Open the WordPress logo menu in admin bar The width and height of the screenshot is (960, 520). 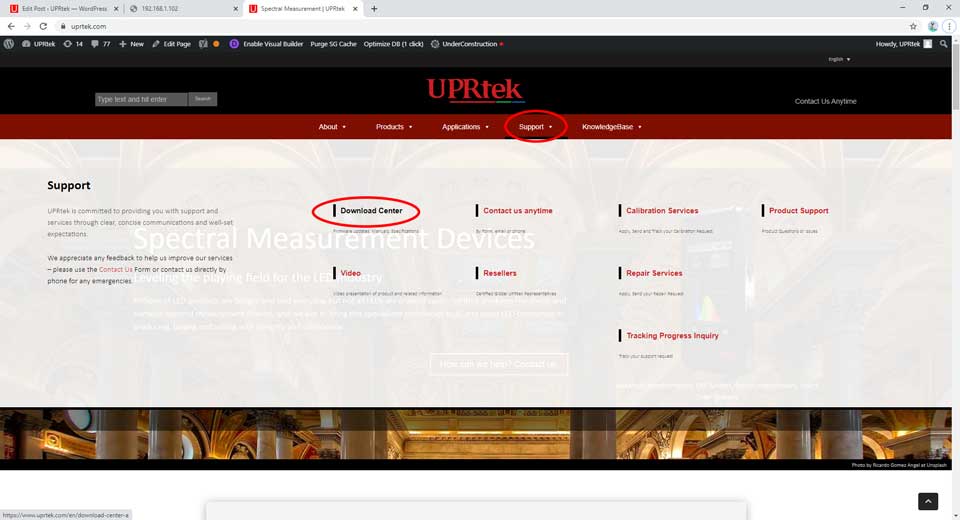tap(9, 44)
